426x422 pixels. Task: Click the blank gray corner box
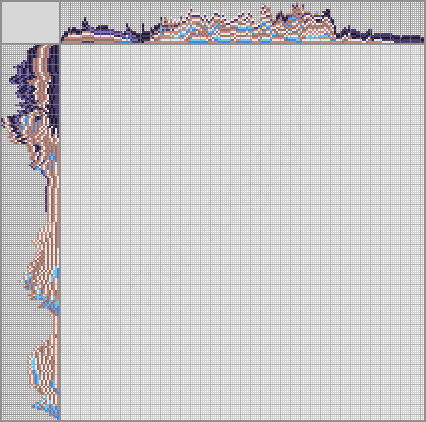point(30,22)
